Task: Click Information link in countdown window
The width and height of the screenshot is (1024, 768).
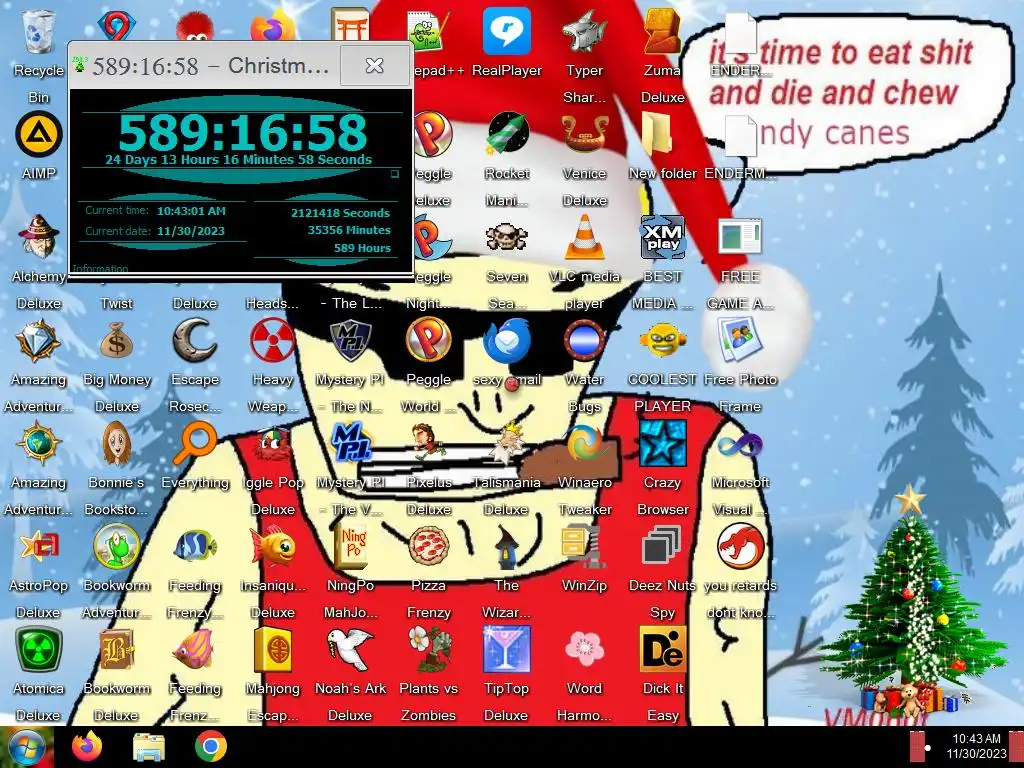Action: [x=101, y=268]
